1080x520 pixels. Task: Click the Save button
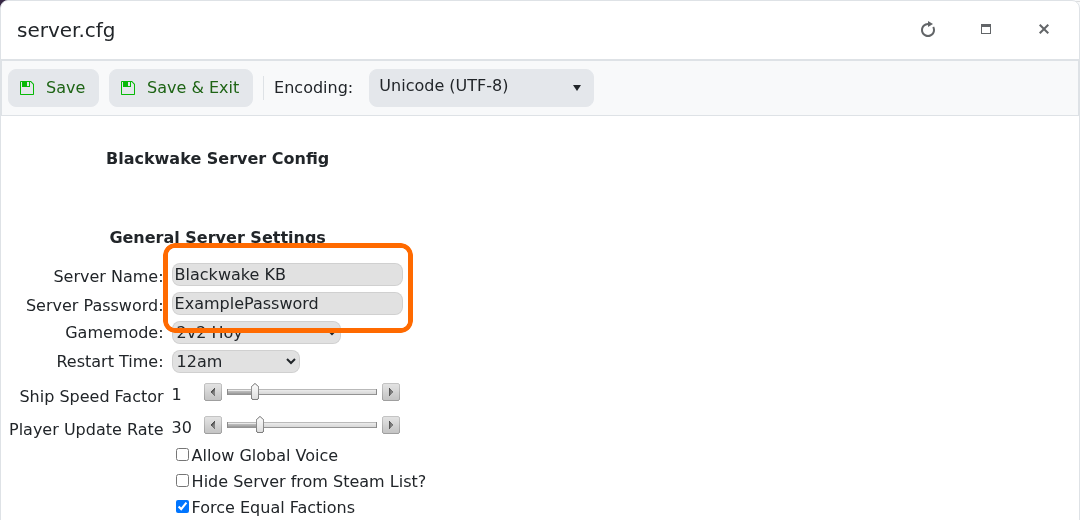pyautogui.click(x=53, y=88)
